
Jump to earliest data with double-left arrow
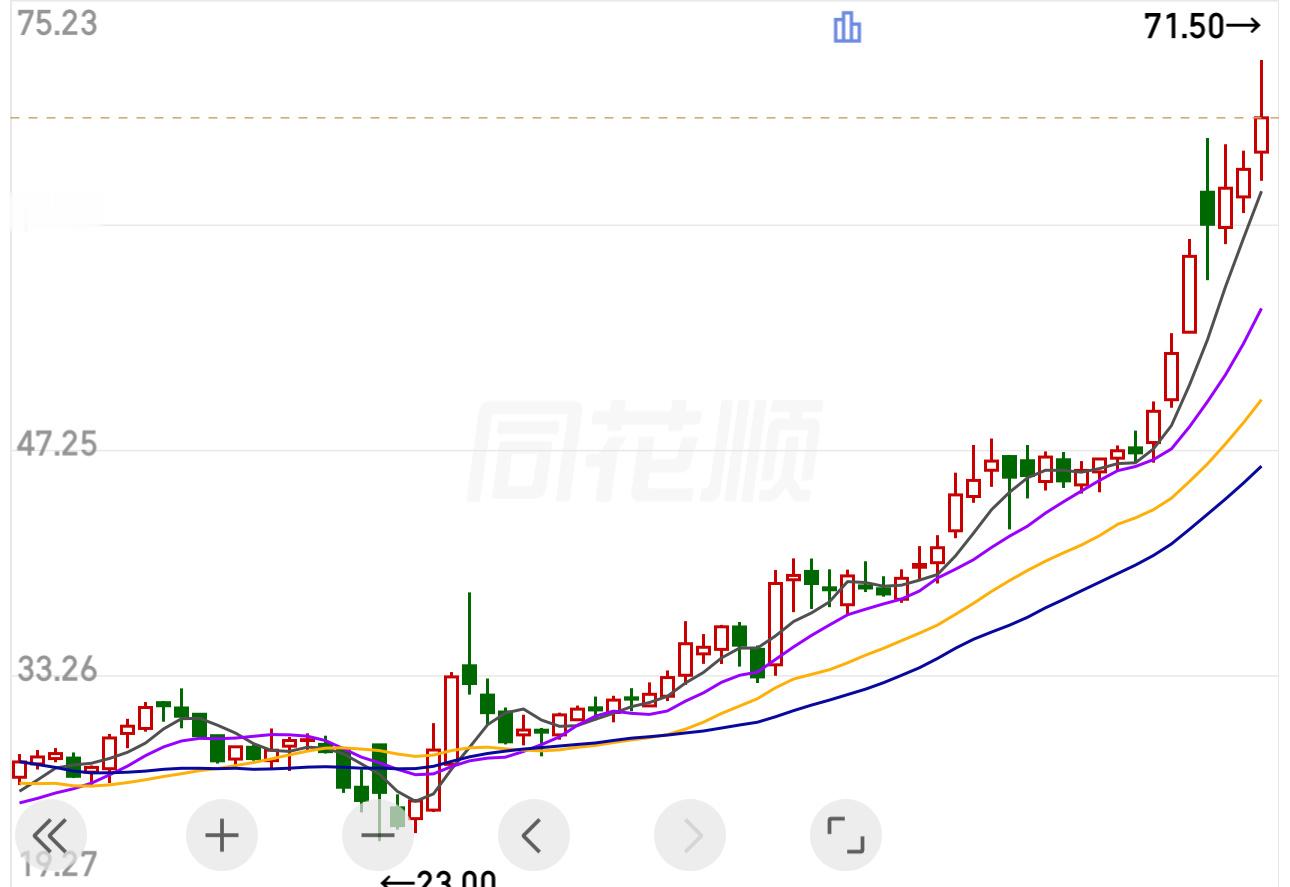51,834
